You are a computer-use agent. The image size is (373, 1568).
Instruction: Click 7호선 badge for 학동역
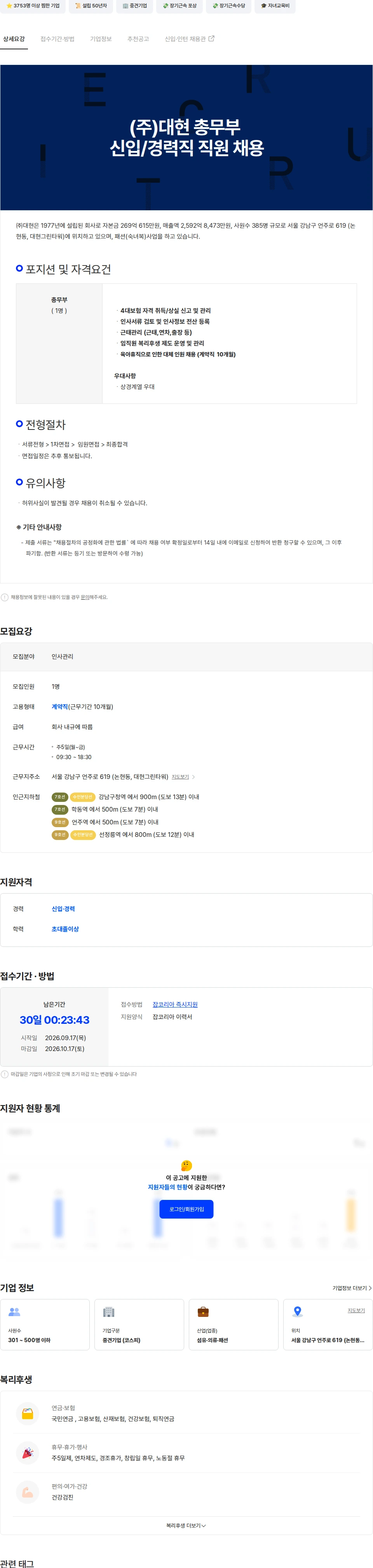click(x=59, y=810)
